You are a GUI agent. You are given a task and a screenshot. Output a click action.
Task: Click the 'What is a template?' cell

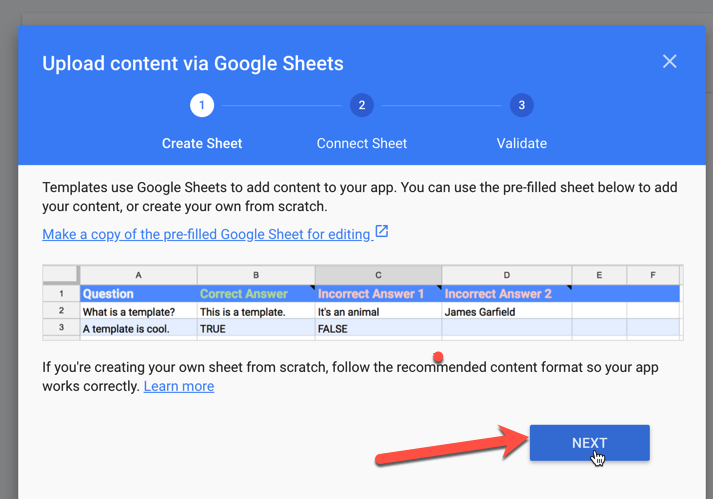(x=139, y=312)
